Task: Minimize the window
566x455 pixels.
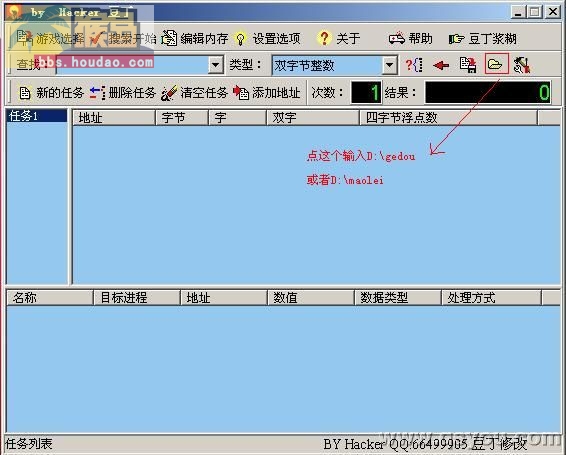Action: 518,12
